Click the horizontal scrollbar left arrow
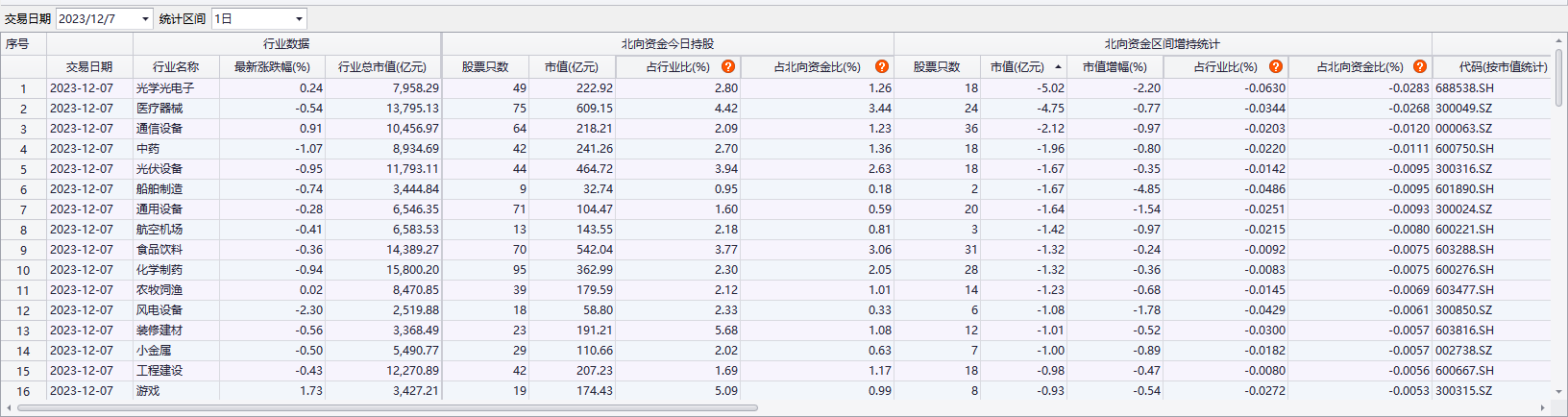 pos(9,407)
